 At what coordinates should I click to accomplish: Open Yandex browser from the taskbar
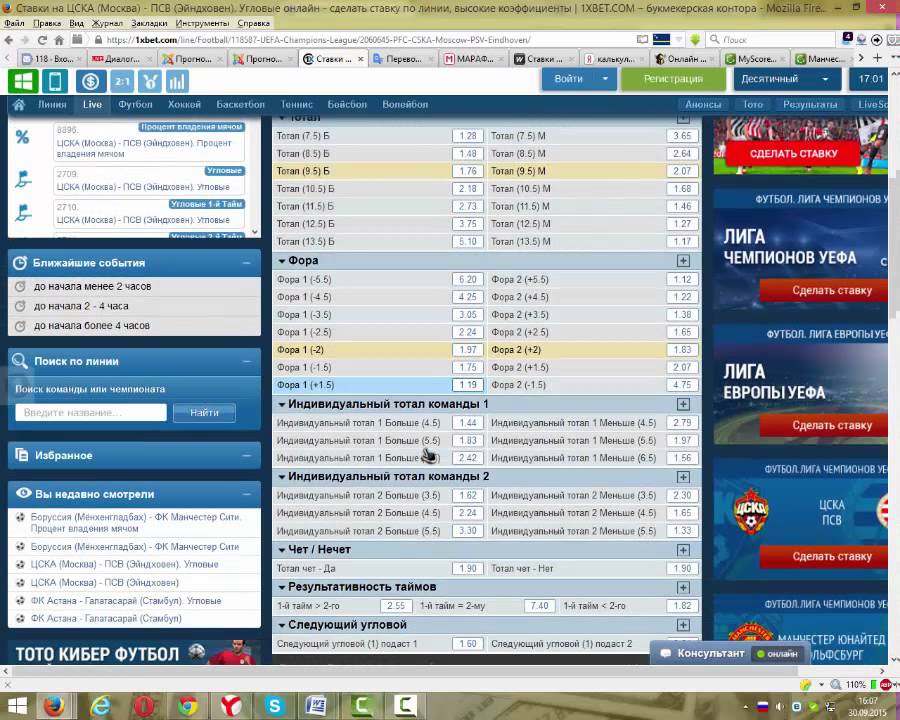tap(231, 706)
